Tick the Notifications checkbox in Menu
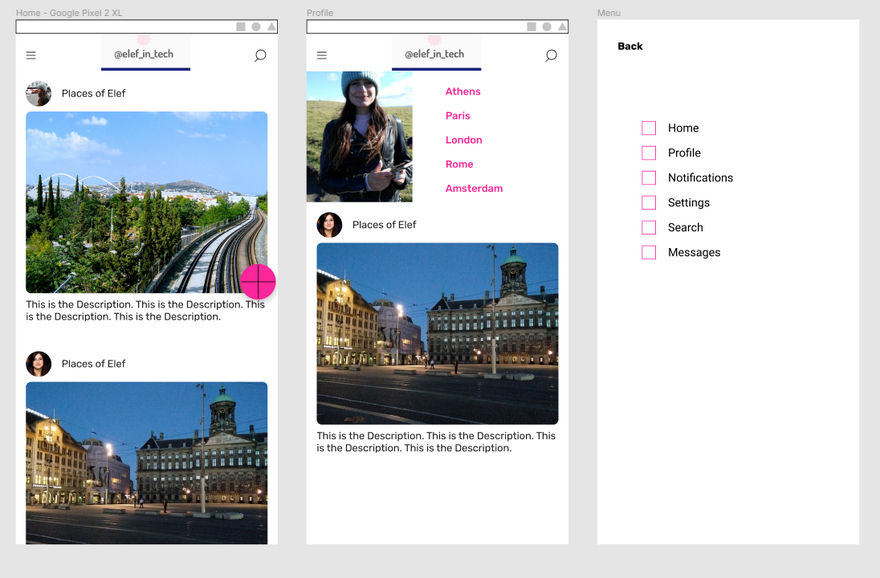The width and height of the screenshot is (880, 578). (x=649, y=178)
